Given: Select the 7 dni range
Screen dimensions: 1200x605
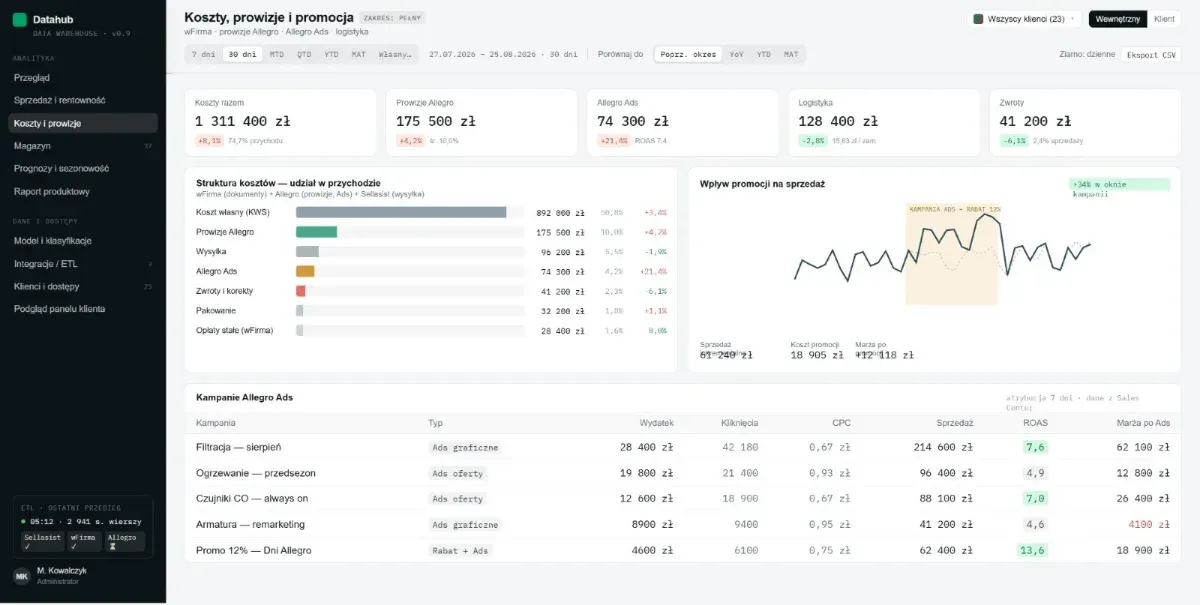Looking at the screenshot, I should tap(204, 54).
